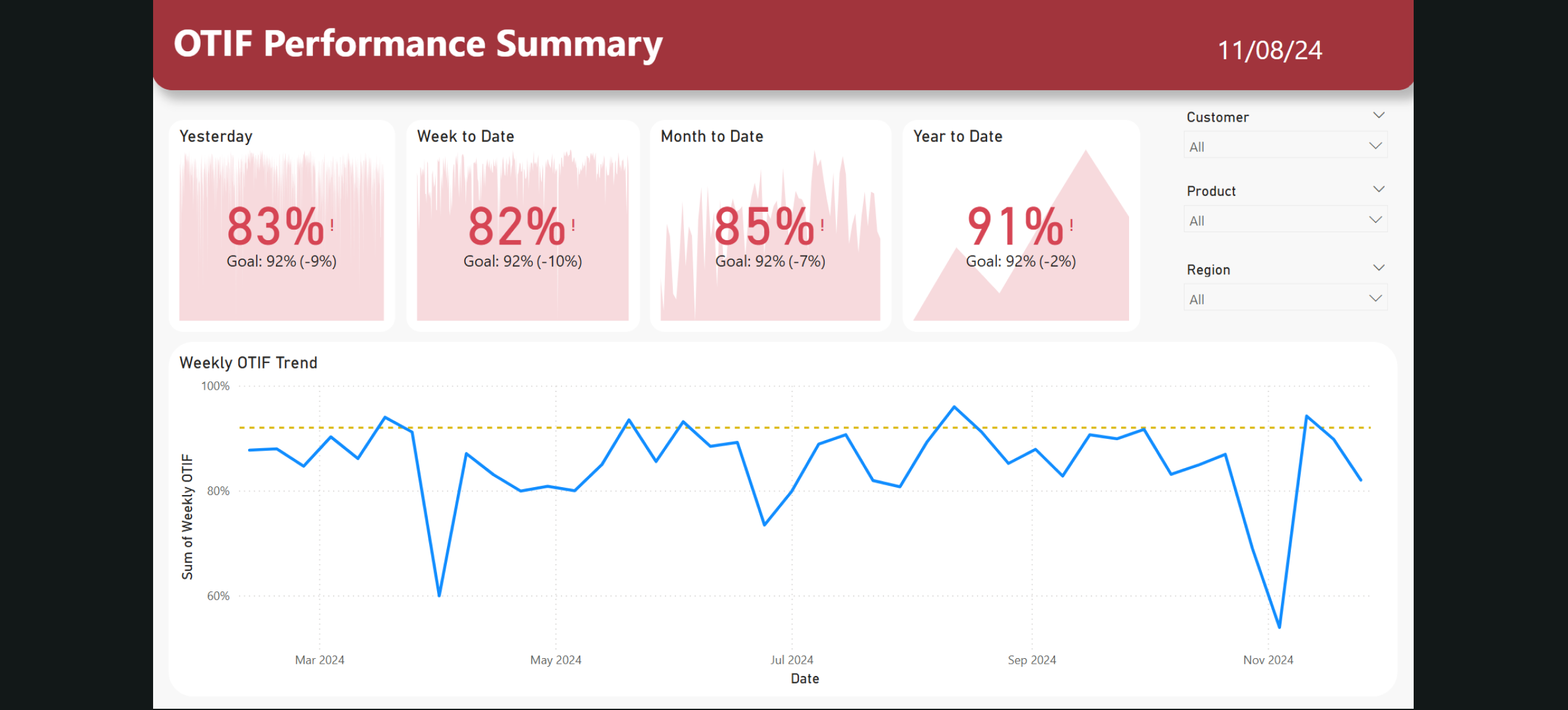Collapse the Region slicer header chevron
1568x710 pixels.
pyautogui.click(x=1378, y=268)
